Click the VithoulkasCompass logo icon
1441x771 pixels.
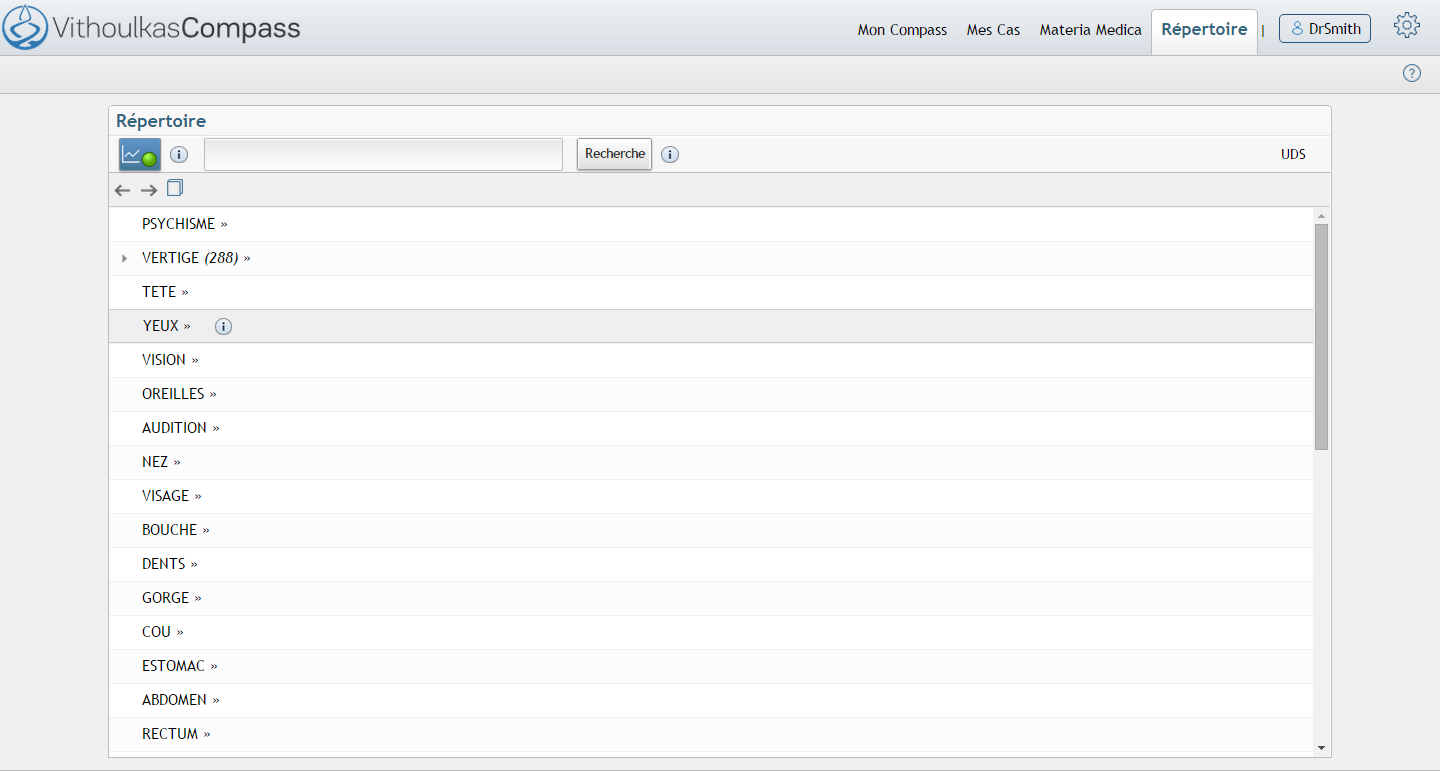coord(25,27)
